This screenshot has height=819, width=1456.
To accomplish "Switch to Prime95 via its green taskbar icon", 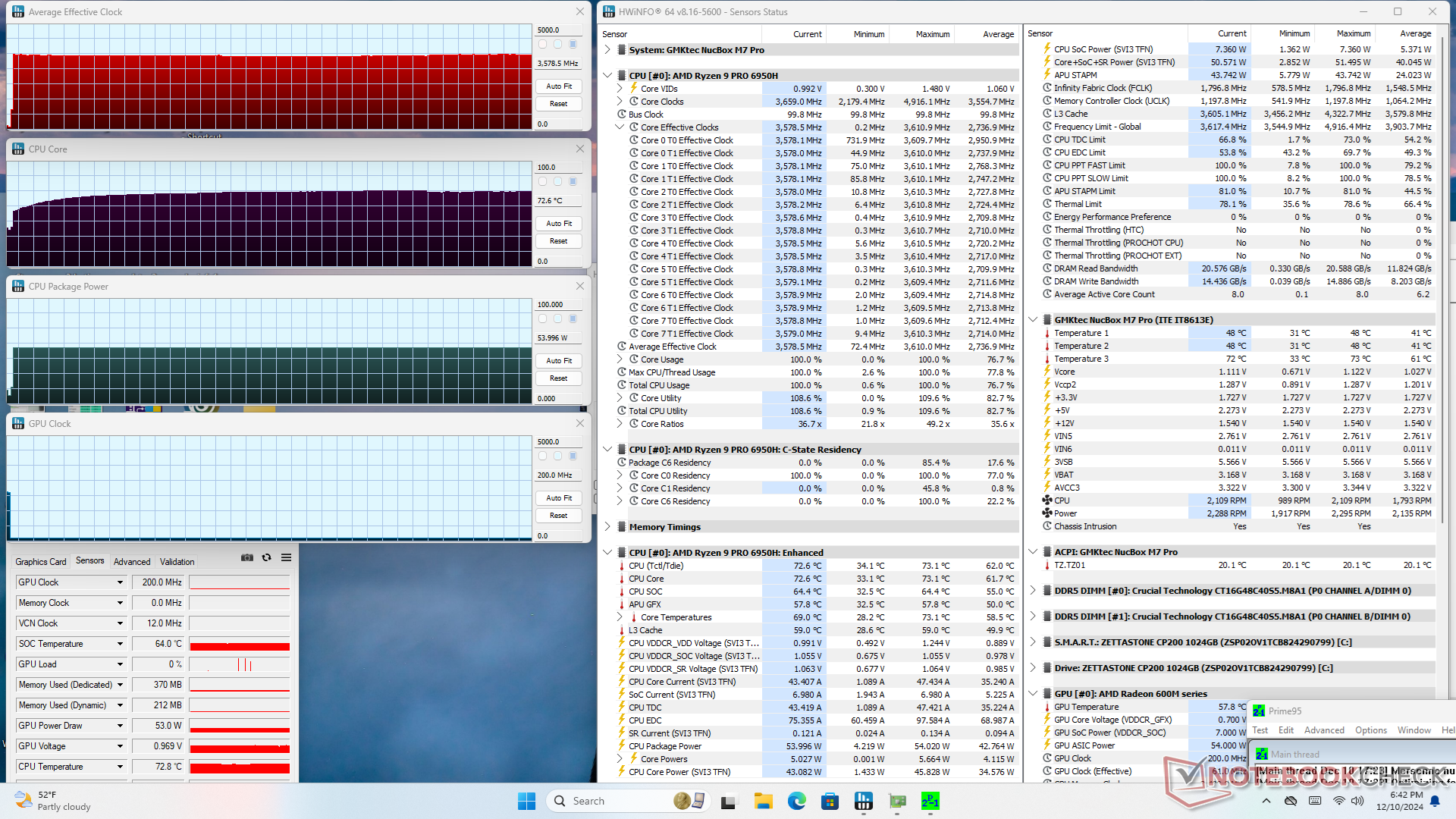I will (930, 801).
